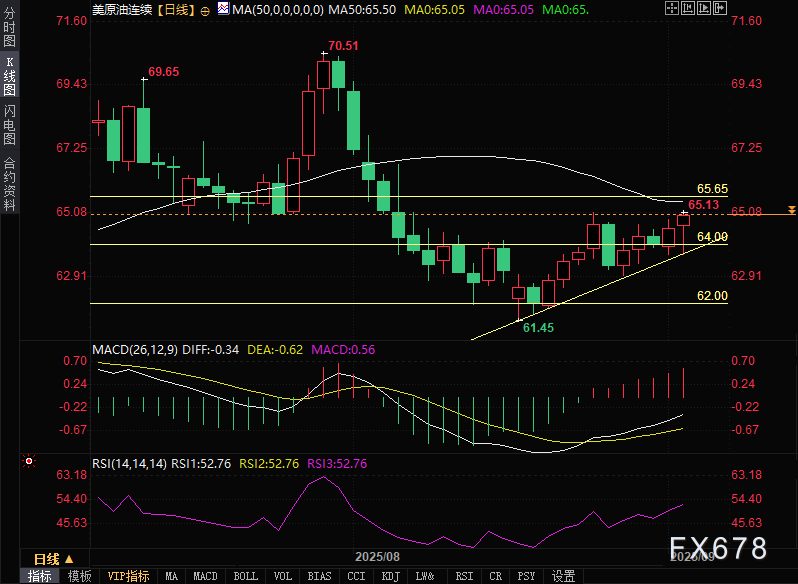Viewport: 798px width, 584px height.
Task: Click the 65.65 resistance line label
Action: (x=712, y=189)
